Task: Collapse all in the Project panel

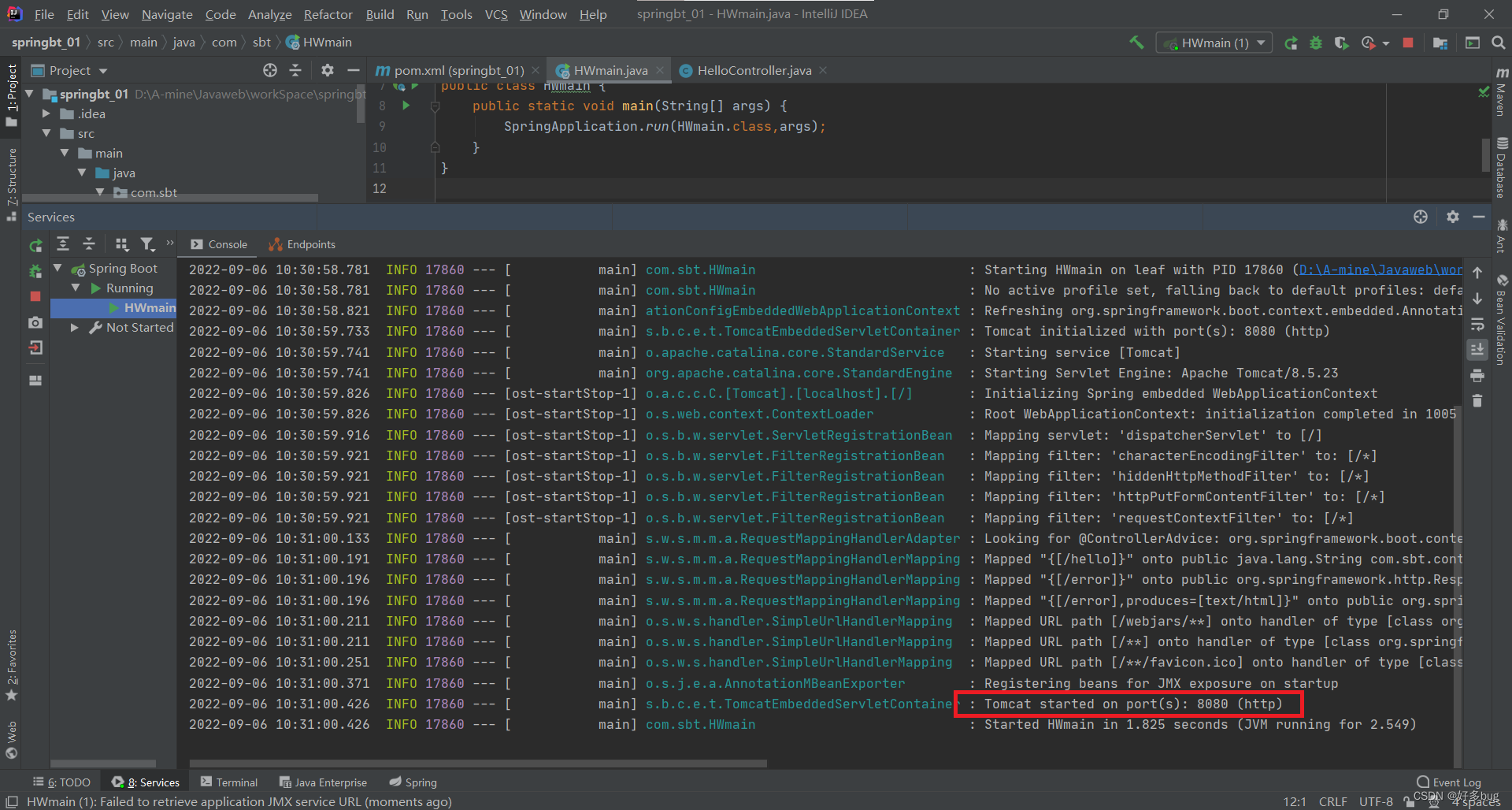Action: [x=295, y=70]
